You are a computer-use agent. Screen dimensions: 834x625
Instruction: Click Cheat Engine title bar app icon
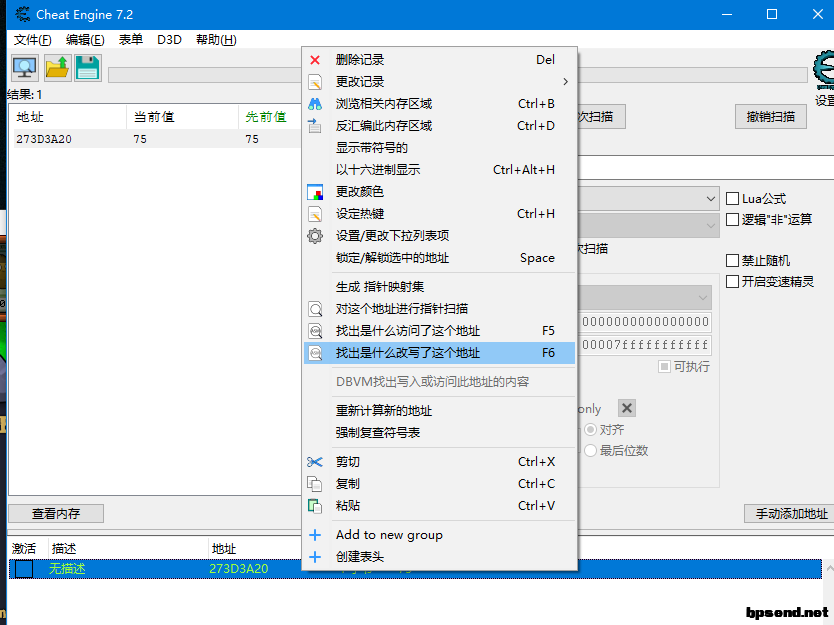coord(22,14)
